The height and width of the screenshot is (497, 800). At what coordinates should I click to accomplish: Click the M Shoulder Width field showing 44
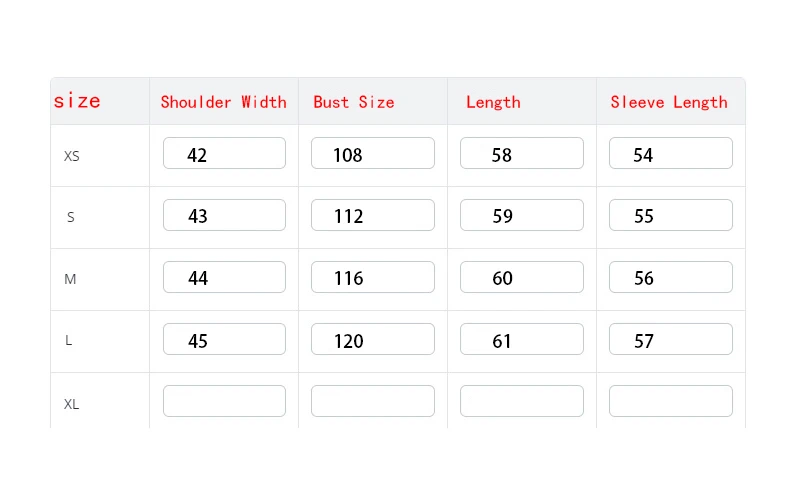(x=224, y=278)
